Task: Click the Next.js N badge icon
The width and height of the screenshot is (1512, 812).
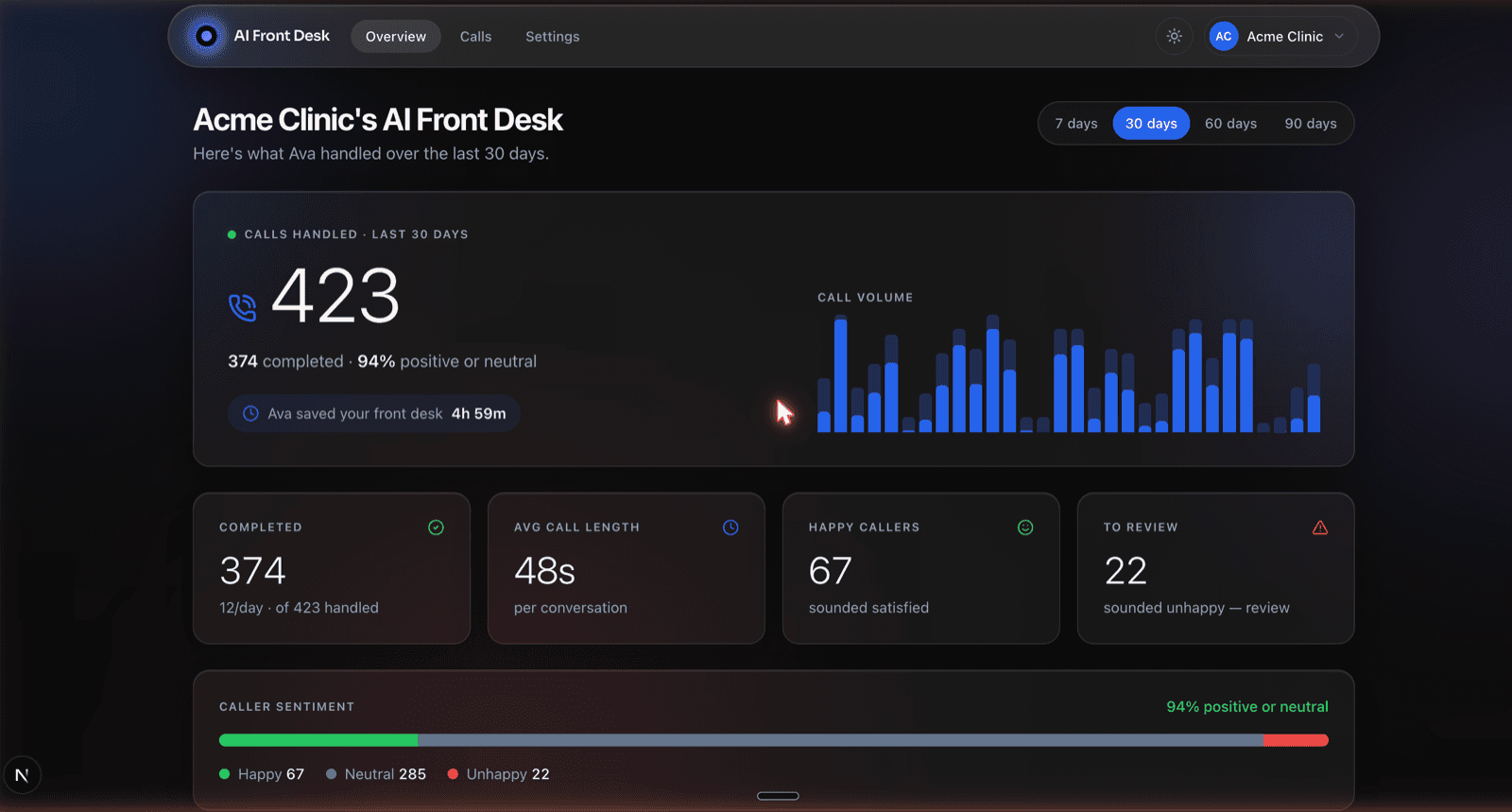Action: tap(22, 775)
